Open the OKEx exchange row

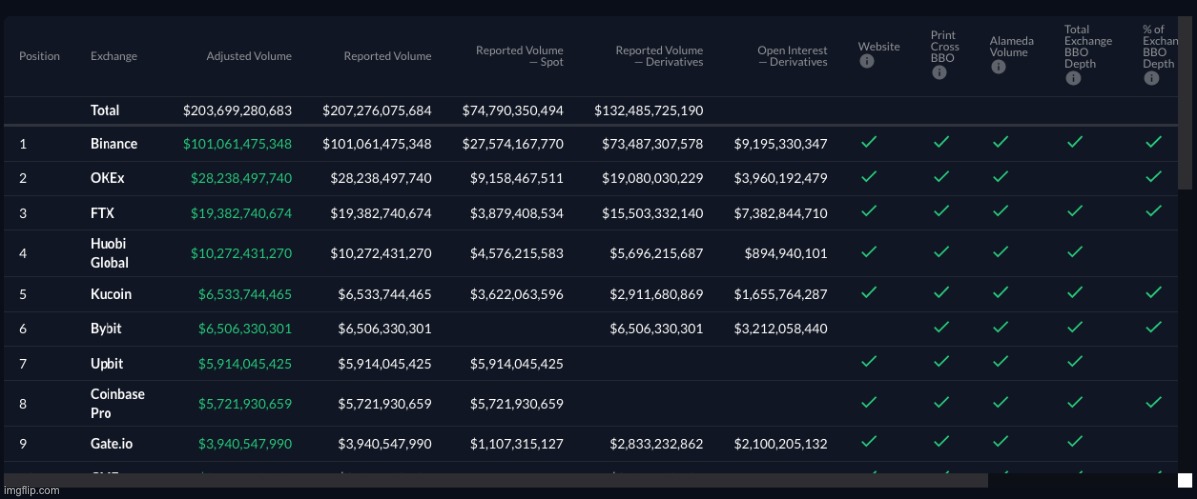591,178
